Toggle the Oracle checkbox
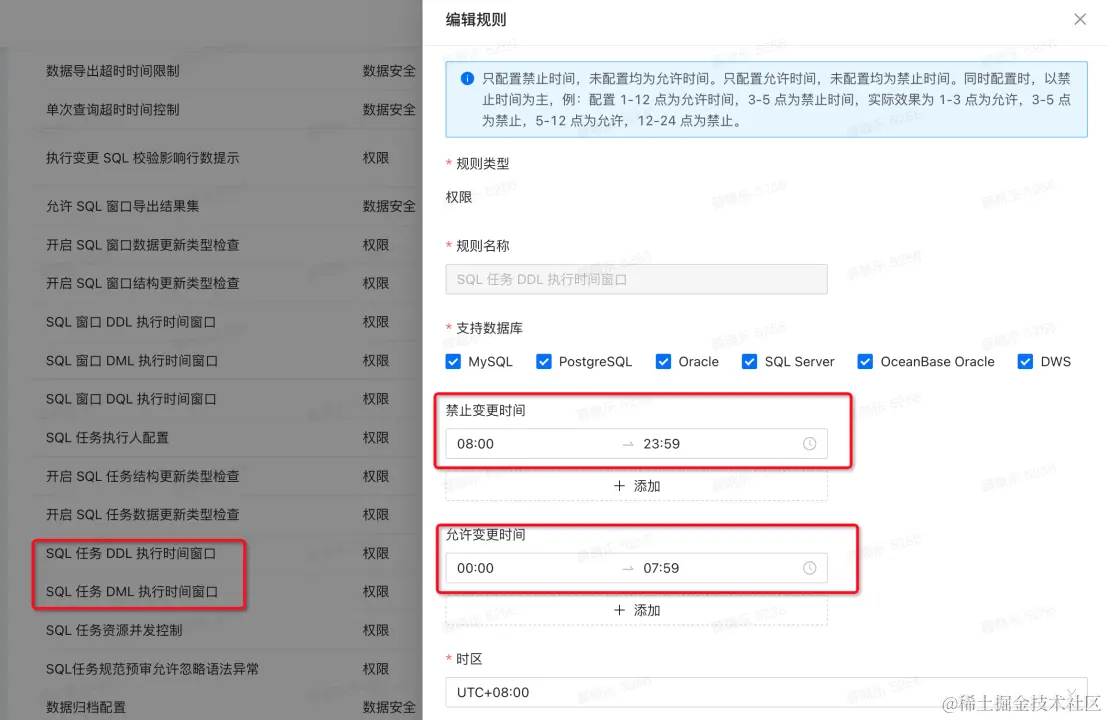1108x720 pixels. point(663,362)
